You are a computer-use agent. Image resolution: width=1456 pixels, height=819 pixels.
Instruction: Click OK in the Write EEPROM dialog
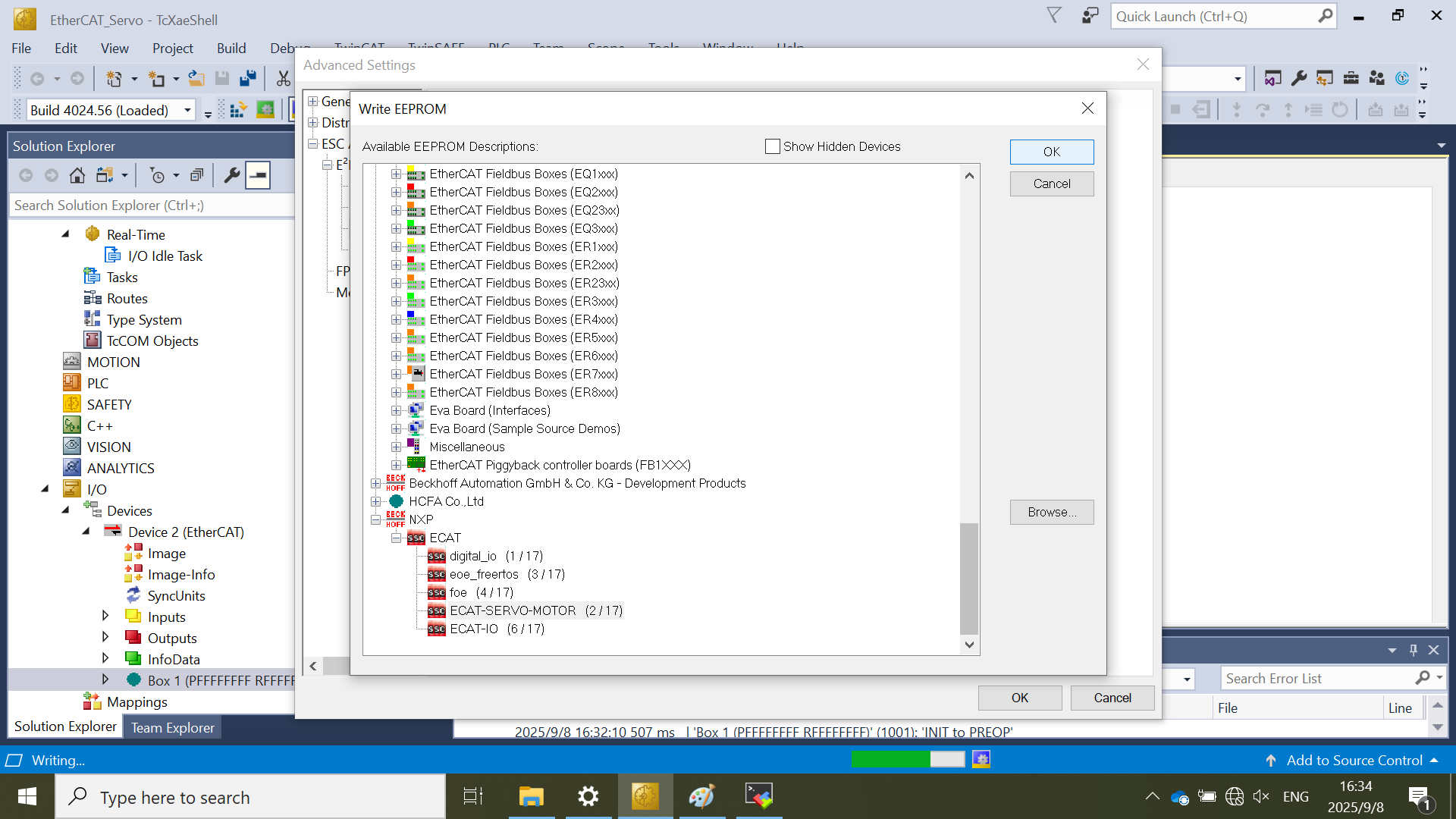(1051, 152)
